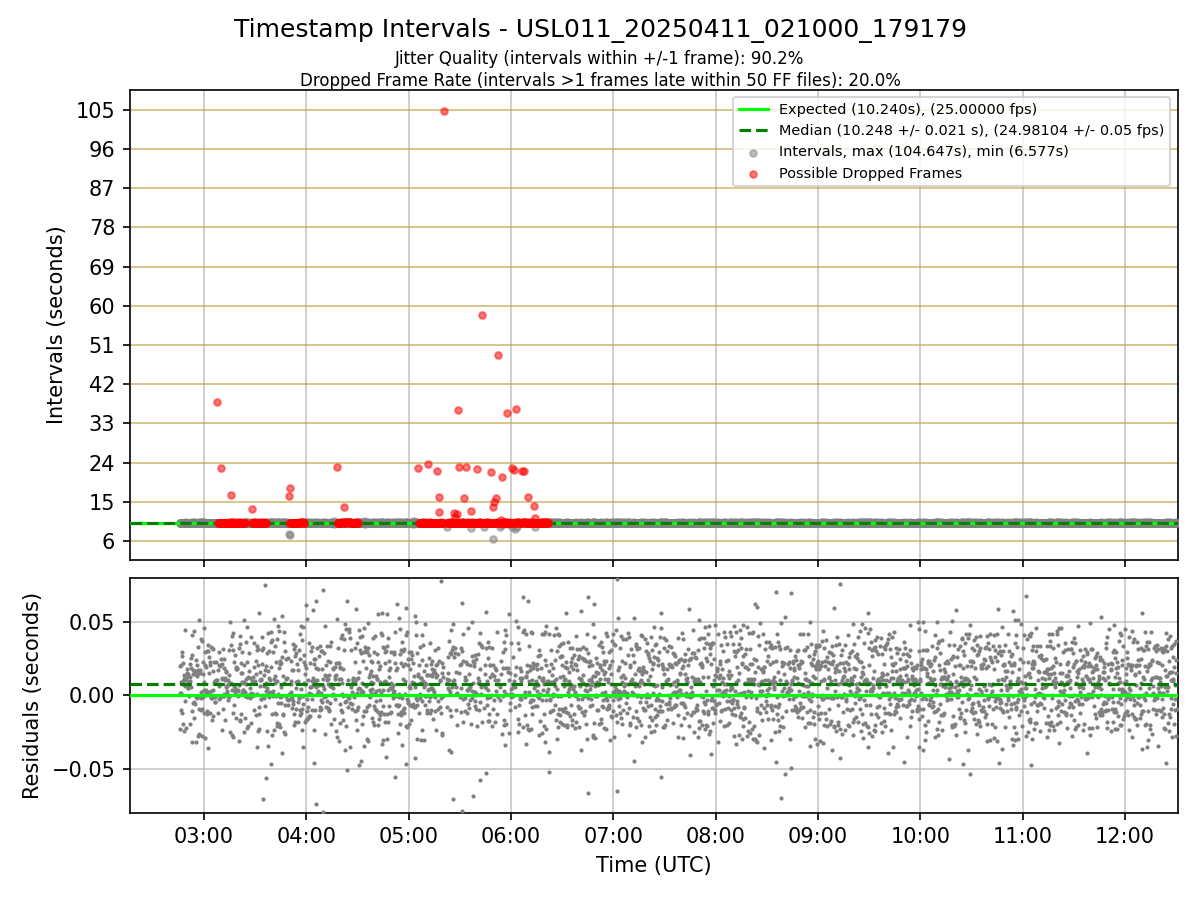
Task: Click the dashed dark green line sample in legend
Action: pos(754,130)
